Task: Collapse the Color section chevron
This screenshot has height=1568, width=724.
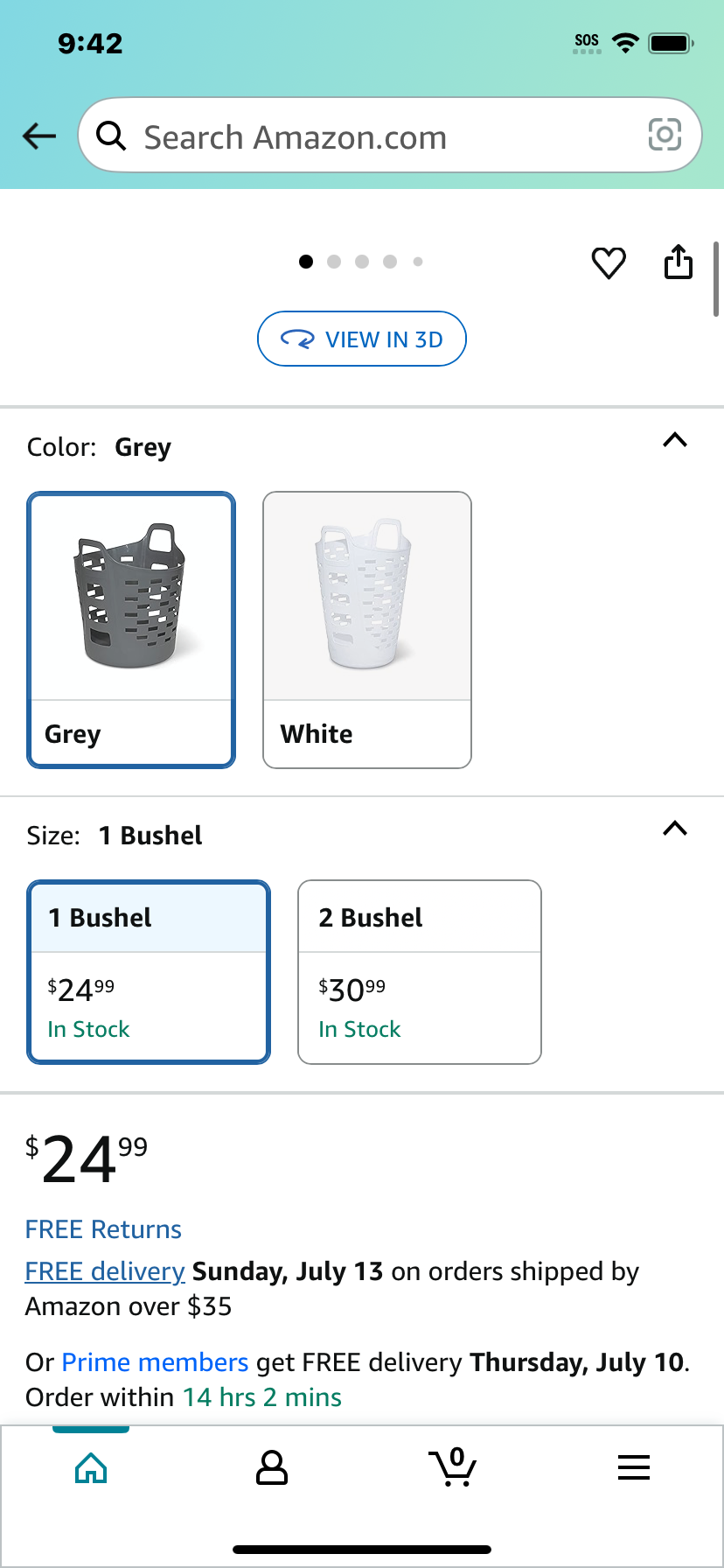Action: pyautogui.click(x=675, y=440)
